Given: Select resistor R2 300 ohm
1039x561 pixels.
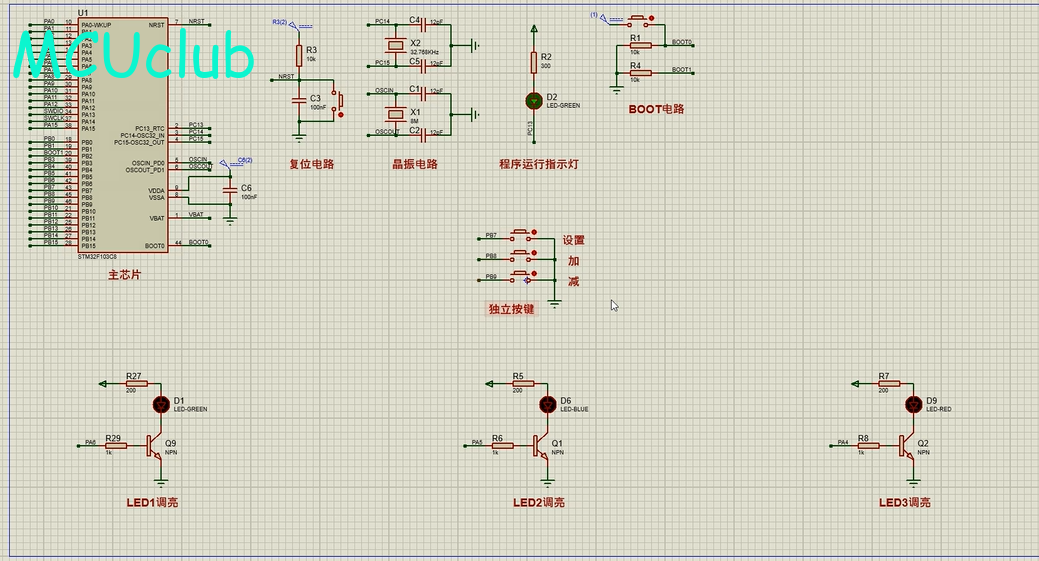Looking at the screenshot, I should point(533,62).
